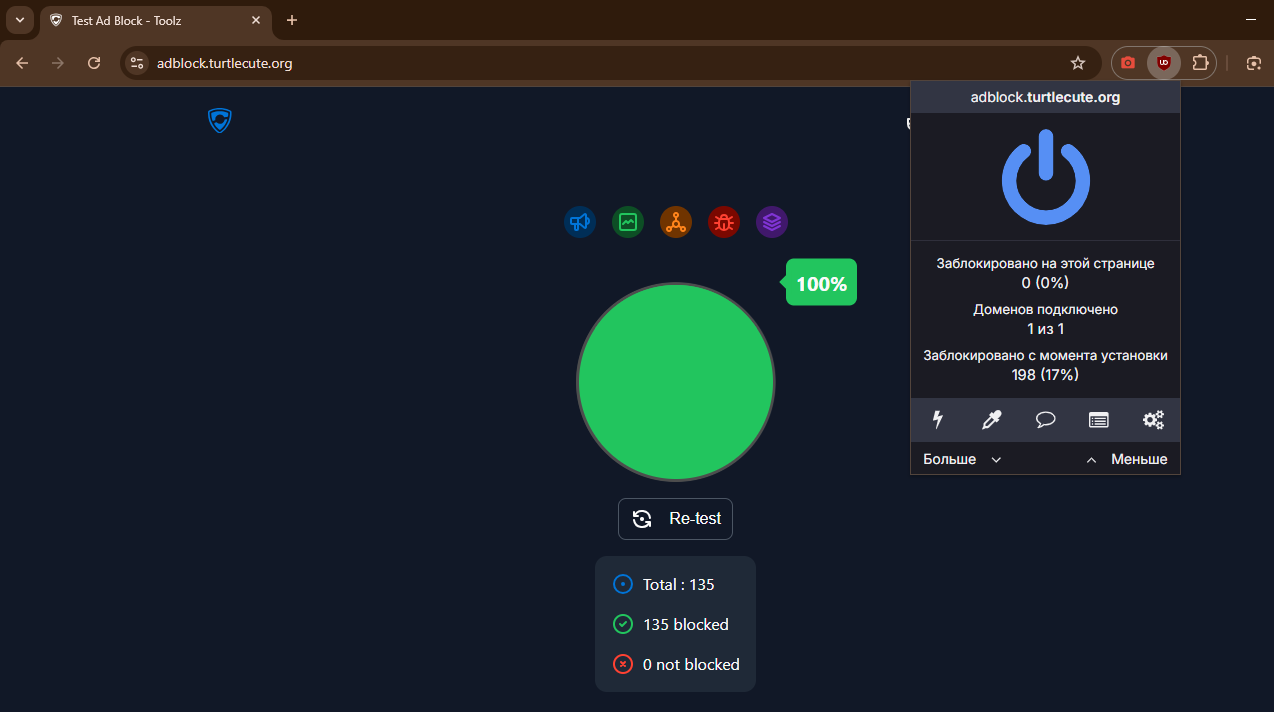Report a filter issue (speech bubble)
The width and height of the screenshot is (1274, 712).
pyautogui.click(x=1046, y=420)
